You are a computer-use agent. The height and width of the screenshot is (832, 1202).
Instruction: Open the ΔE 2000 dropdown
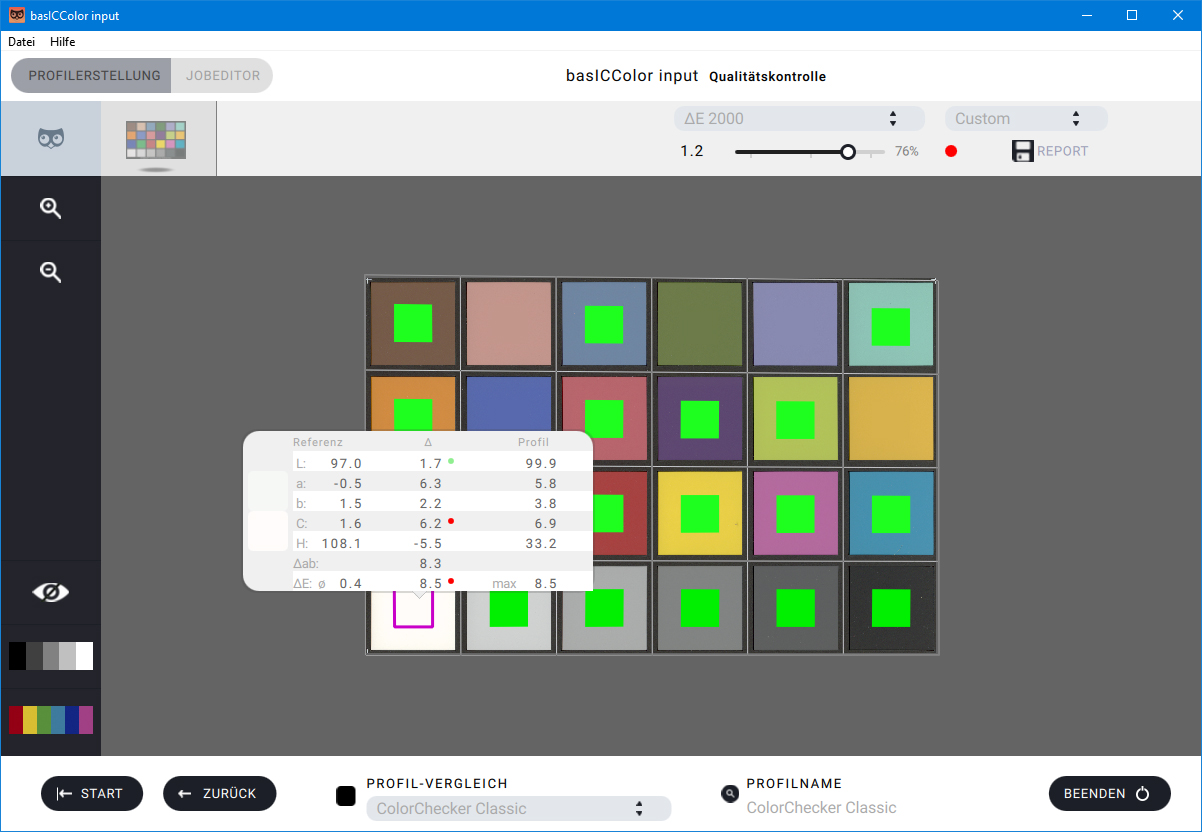[798, 119]
